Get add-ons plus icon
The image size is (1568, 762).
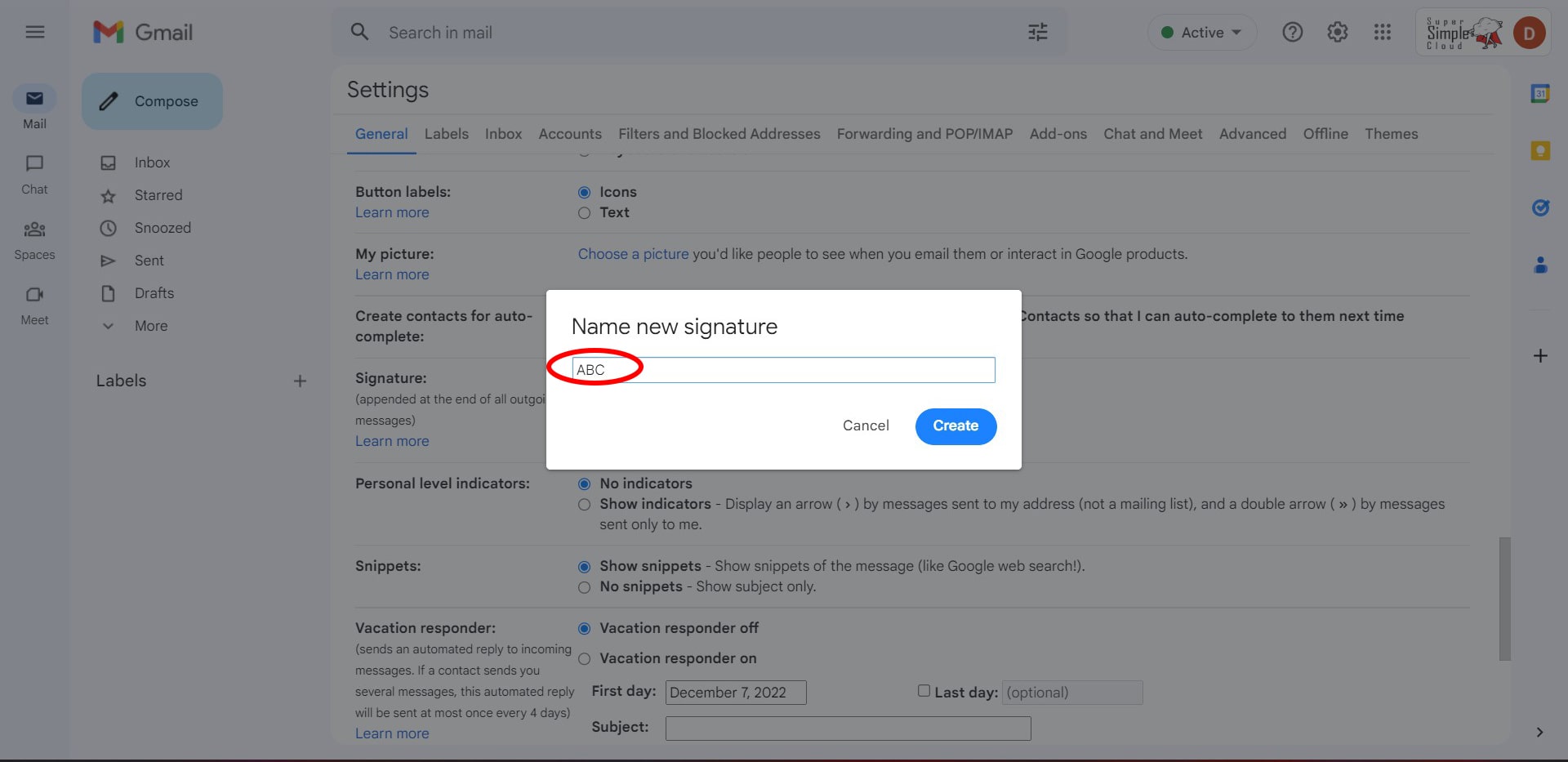[1540, 355]
